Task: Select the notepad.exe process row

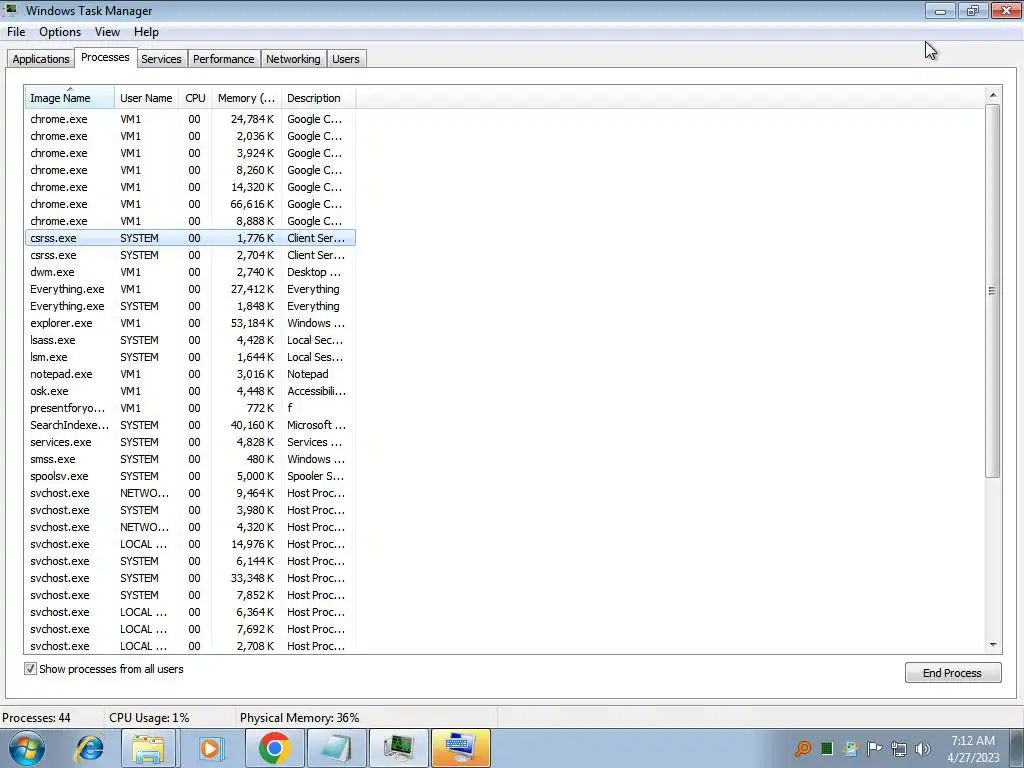Action: (190, 374)
